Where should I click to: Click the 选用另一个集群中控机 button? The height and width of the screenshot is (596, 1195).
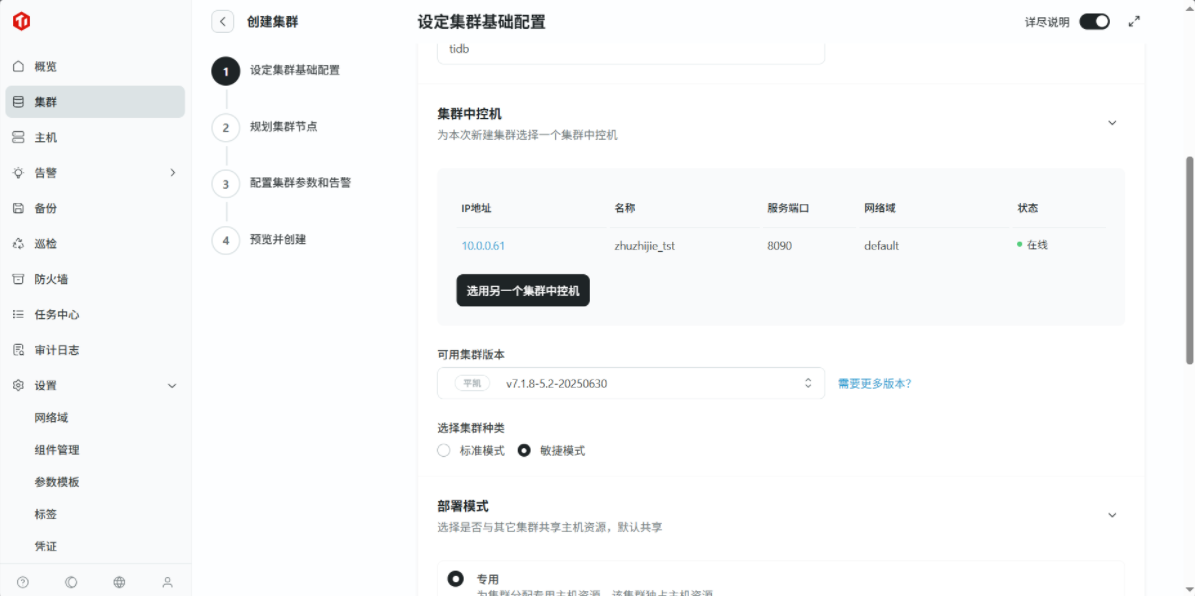pos(523,291)
